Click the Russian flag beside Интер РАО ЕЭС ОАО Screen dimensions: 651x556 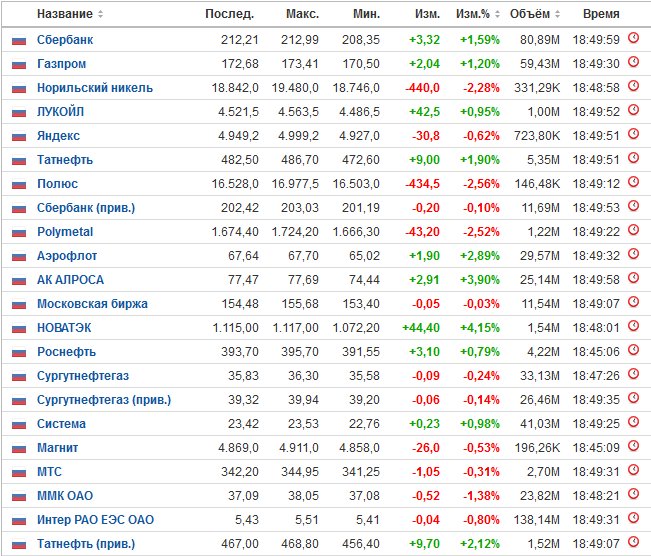tap(19, 521)
